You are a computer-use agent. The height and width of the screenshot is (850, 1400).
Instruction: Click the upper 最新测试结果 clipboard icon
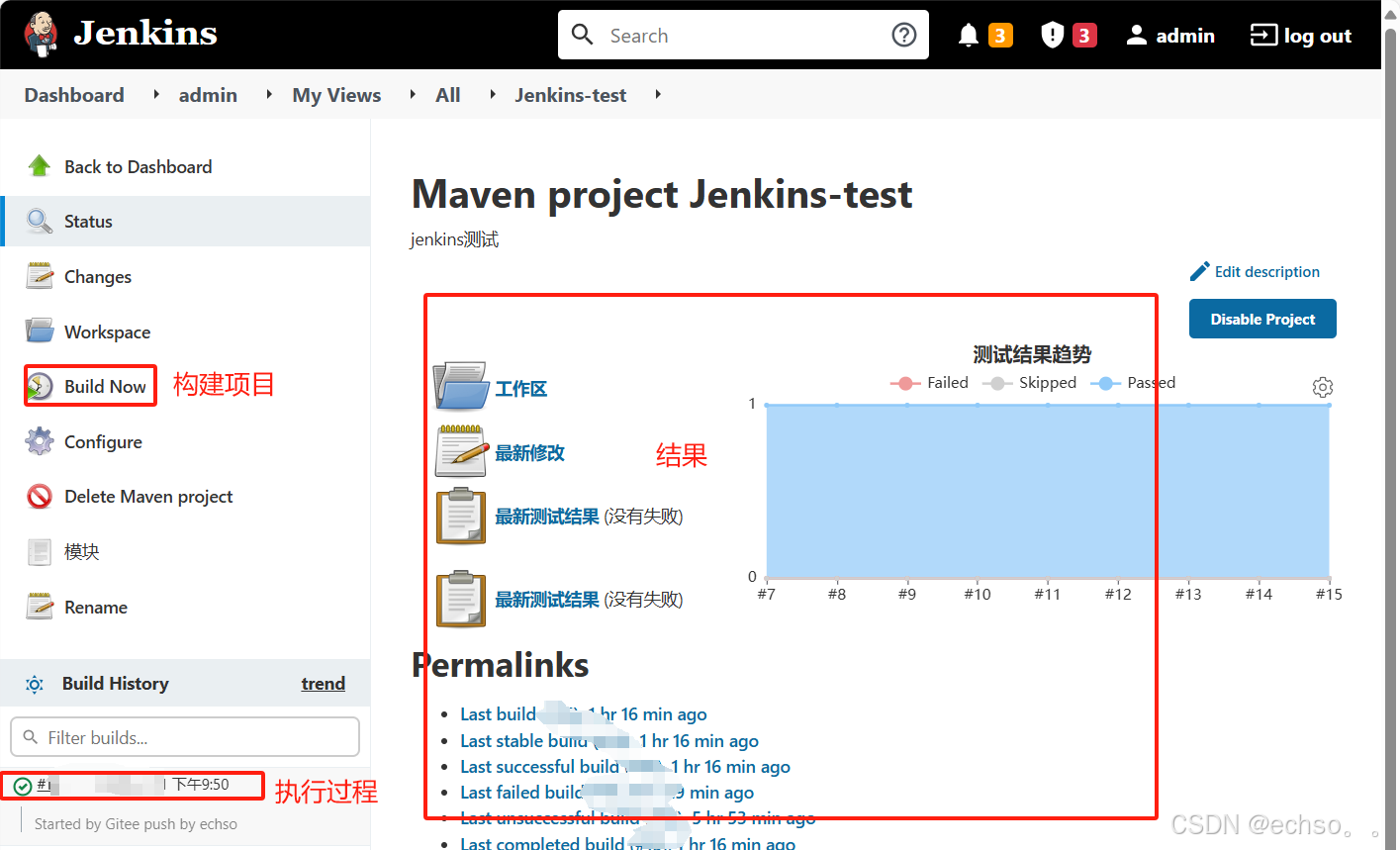click(461, 516)
